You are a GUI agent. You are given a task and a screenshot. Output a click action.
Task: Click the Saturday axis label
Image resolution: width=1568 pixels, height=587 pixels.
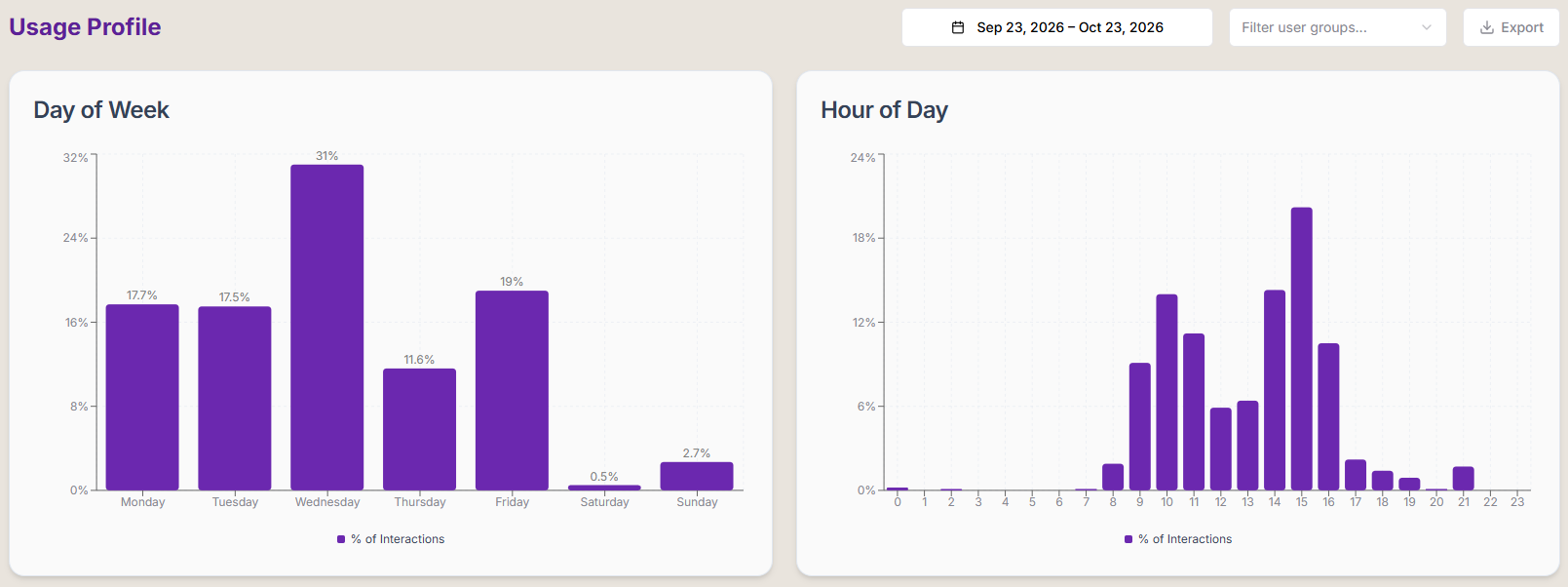pyautogui.click(x=604, y=502)
